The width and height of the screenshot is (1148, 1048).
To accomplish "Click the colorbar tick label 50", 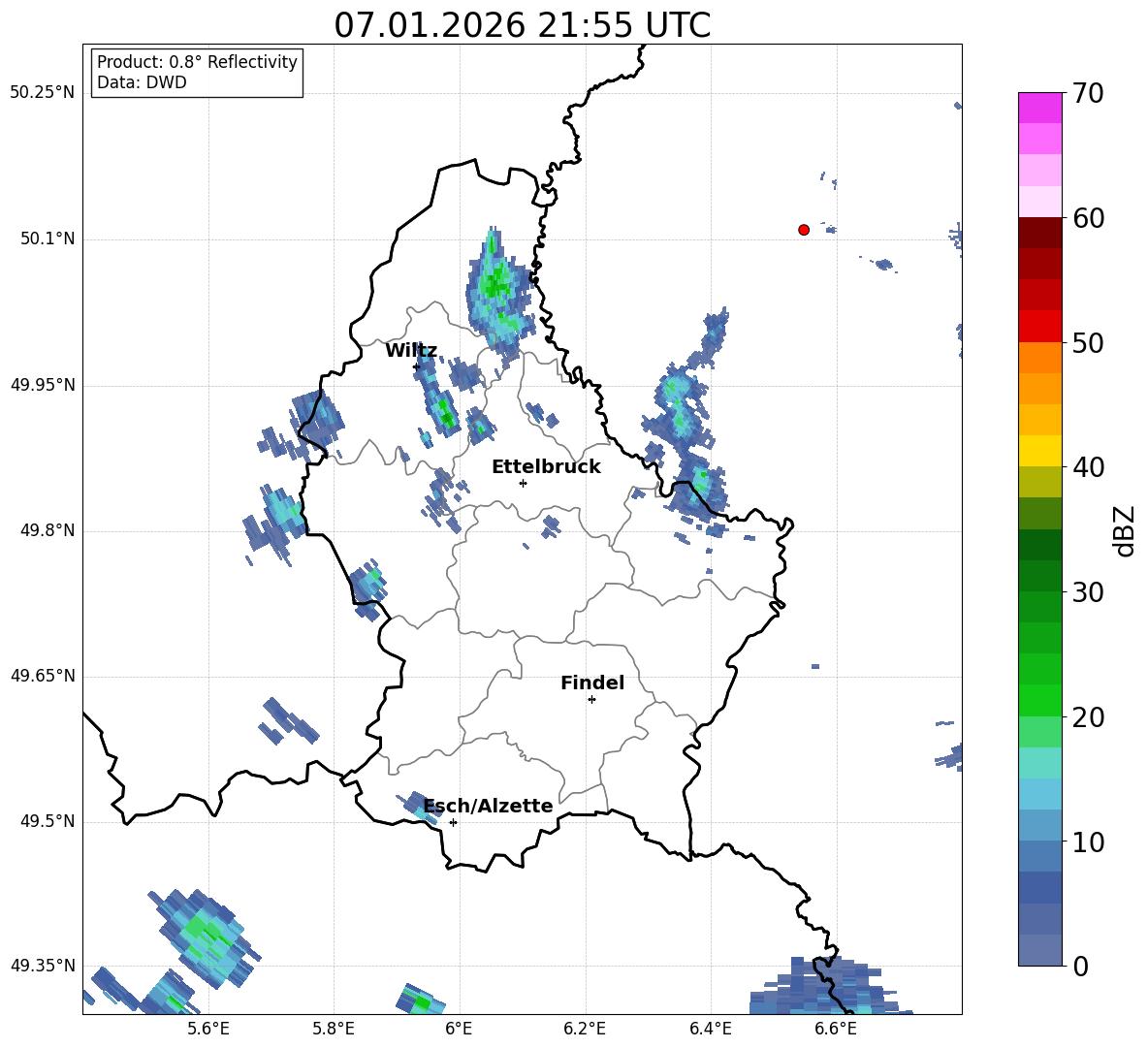I will click(x=1088, y=342).
